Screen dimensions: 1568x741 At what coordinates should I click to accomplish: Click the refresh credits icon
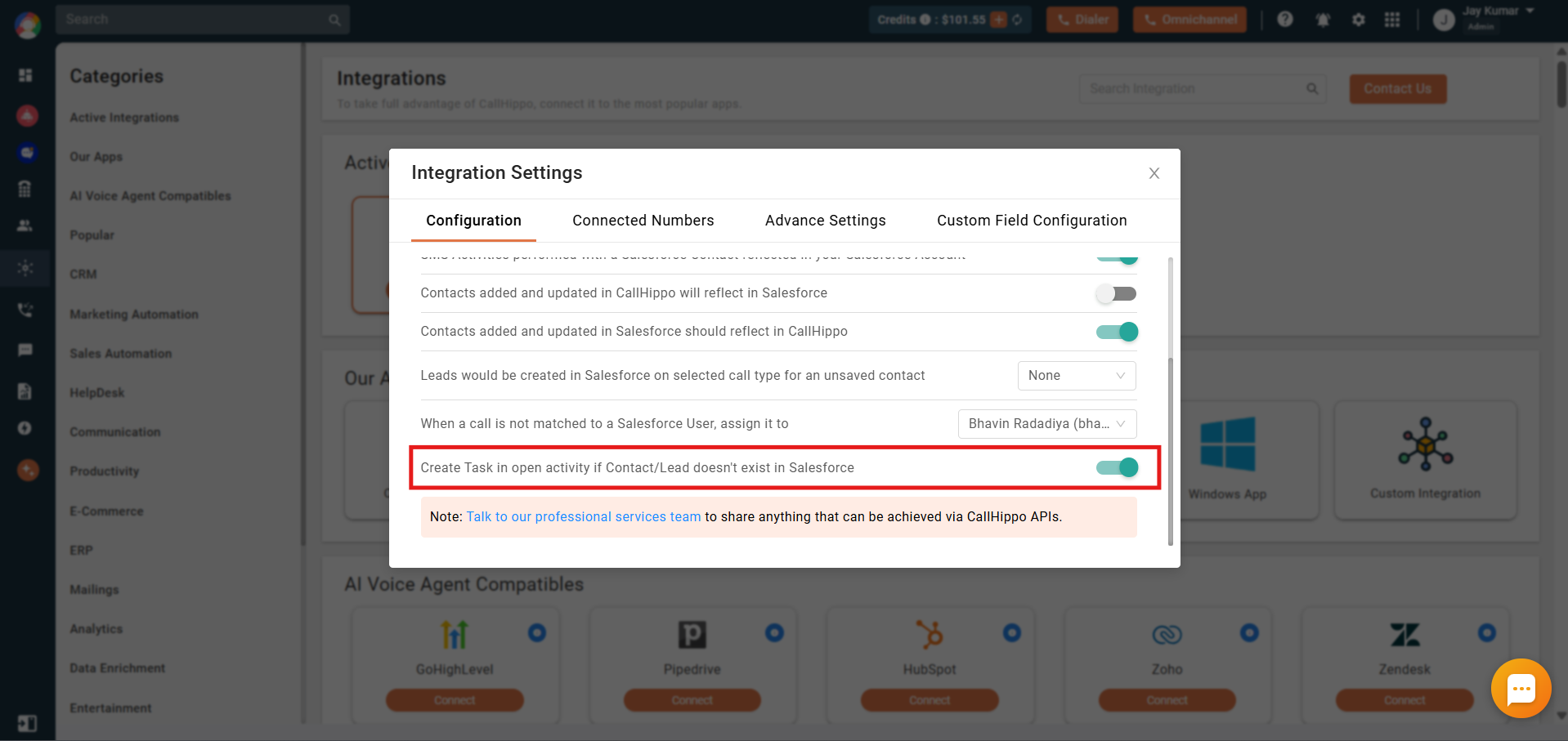click(x=1018, y=20)
